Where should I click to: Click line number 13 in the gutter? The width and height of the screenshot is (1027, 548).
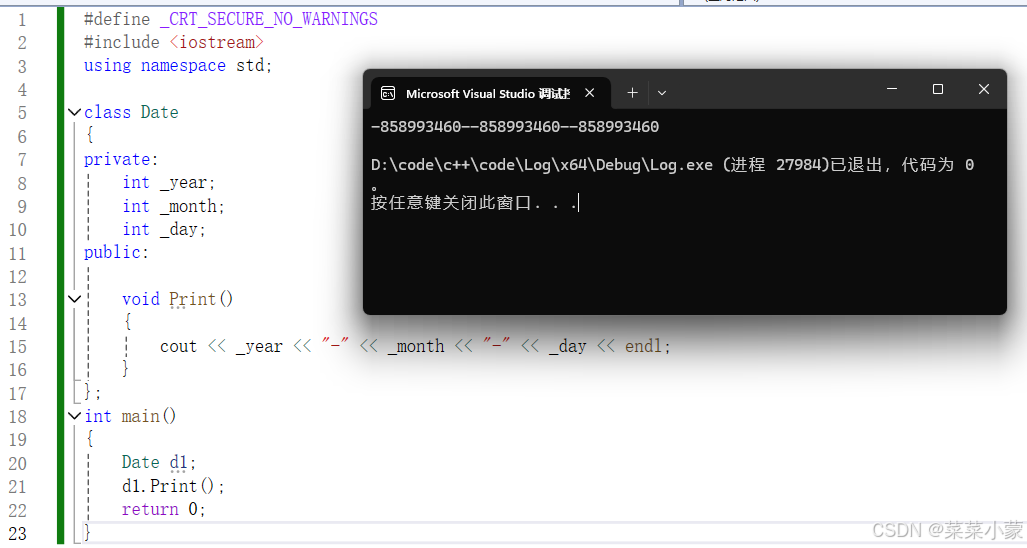18,300
